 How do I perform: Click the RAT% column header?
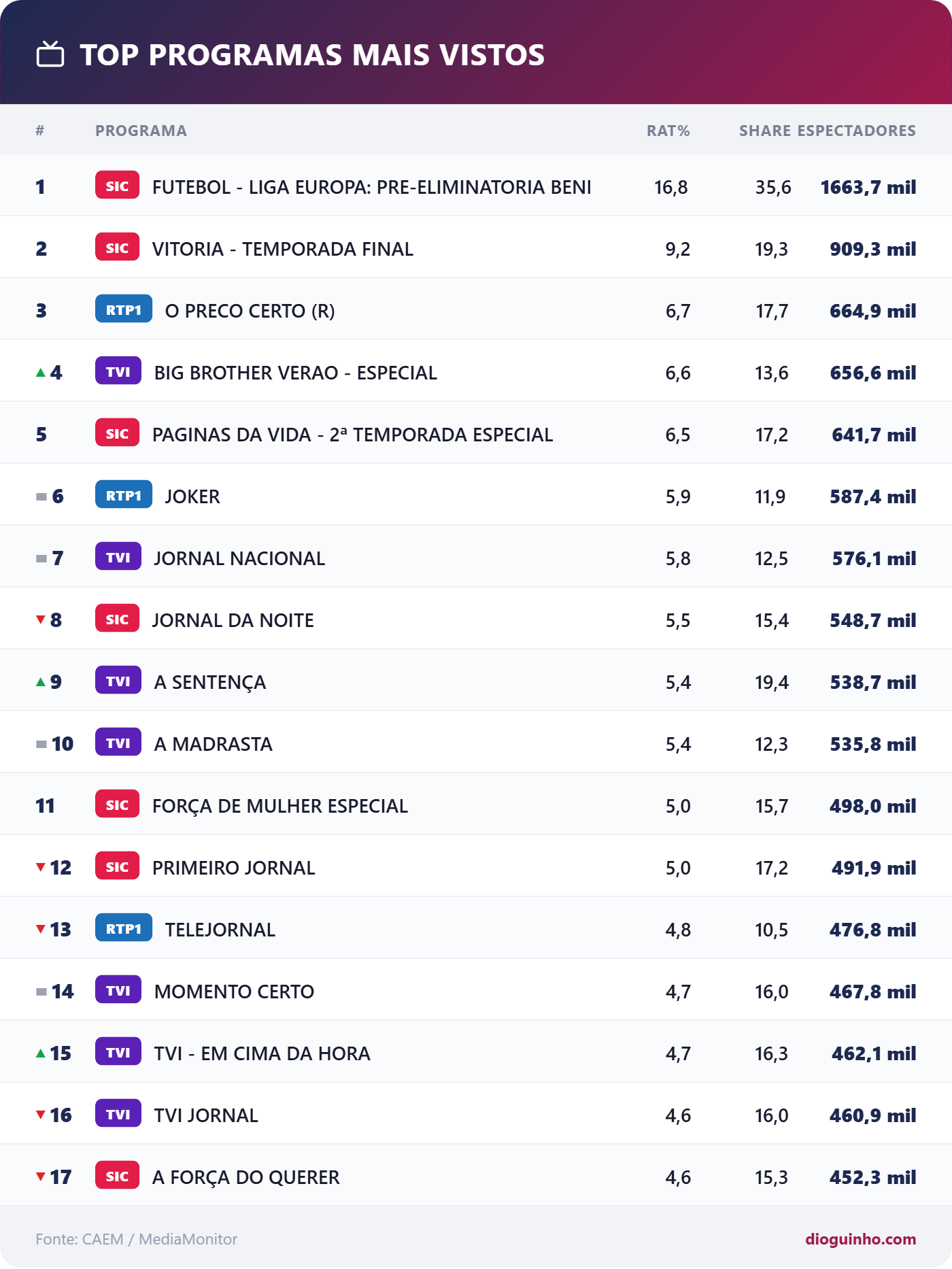[x=668, y=131]
